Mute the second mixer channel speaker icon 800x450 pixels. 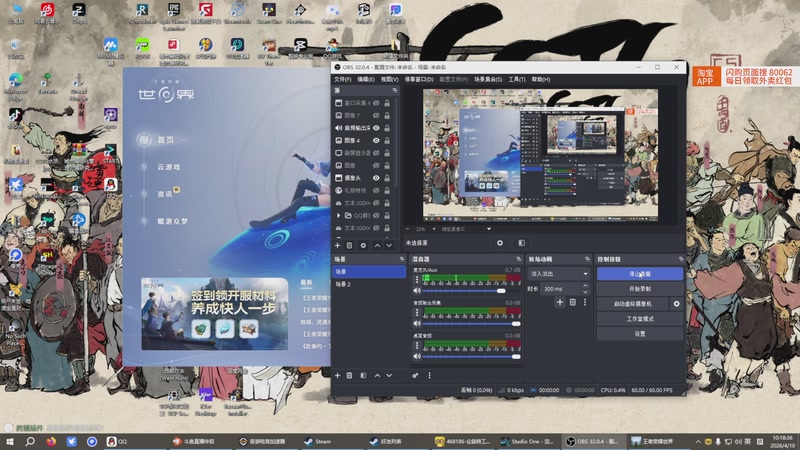(417, 323)
